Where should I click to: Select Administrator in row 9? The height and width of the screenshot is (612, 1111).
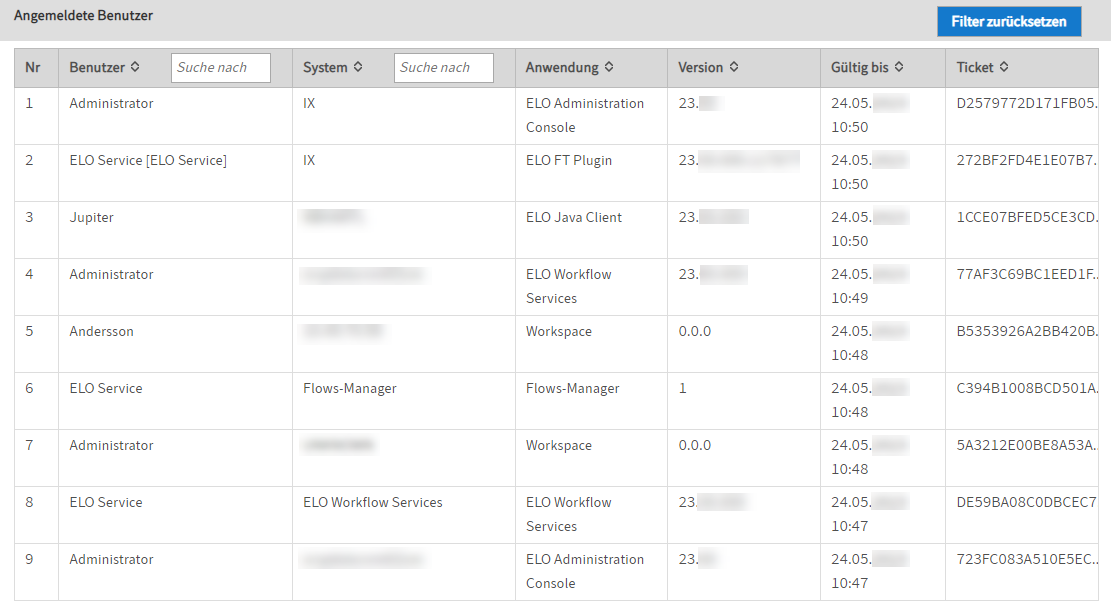[111, 560]
